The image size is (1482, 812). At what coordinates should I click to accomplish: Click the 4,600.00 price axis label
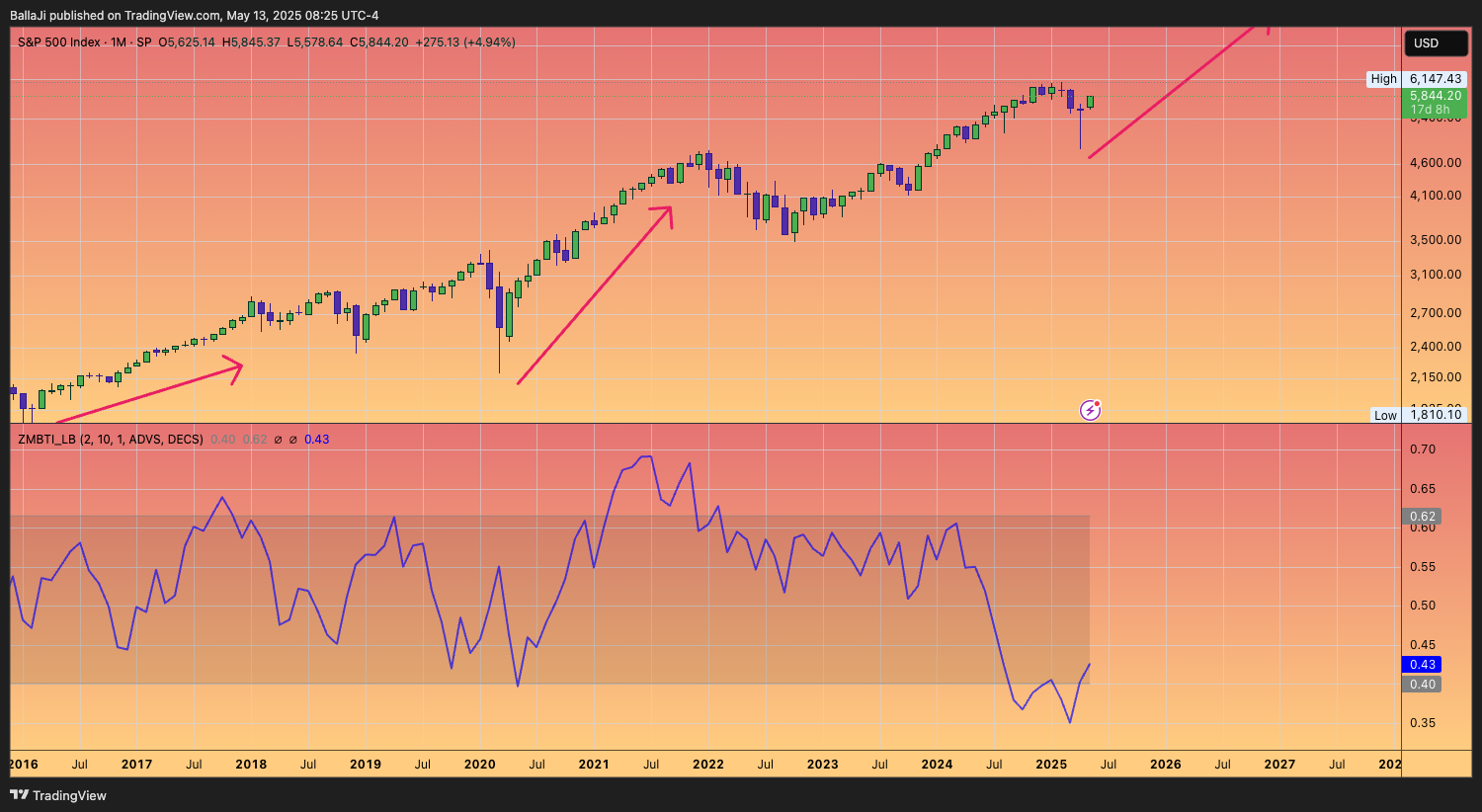tap(1436, 163)
